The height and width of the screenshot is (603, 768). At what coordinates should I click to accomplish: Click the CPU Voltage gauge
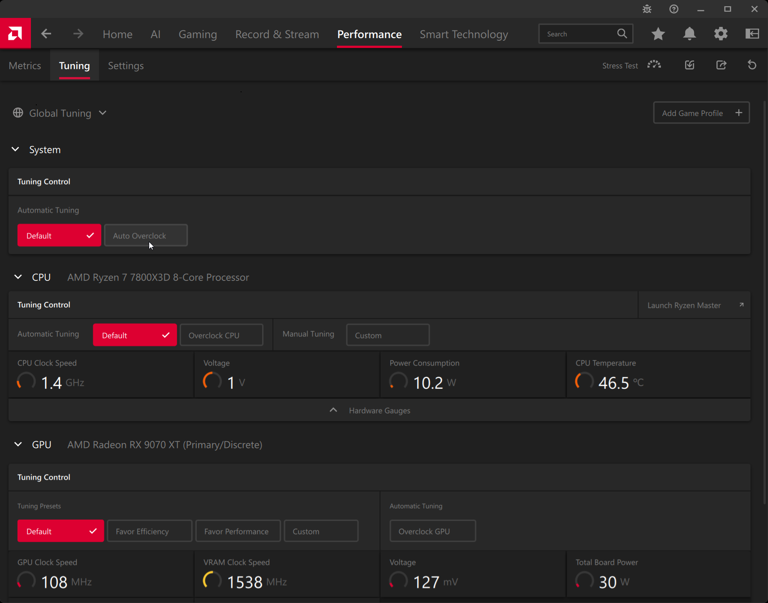pyautogui.click(x=213, y=382)
